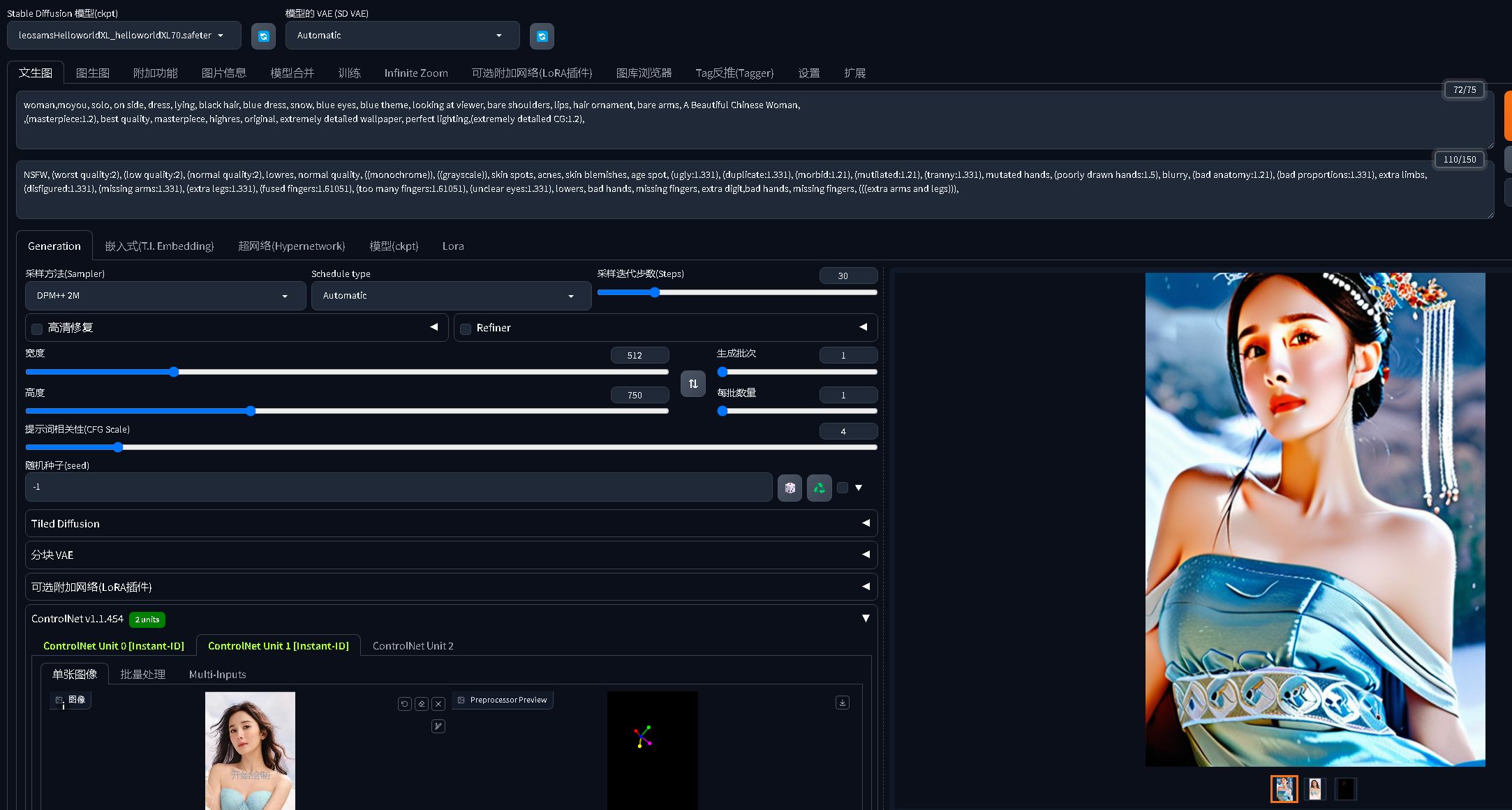This screenshot has width=1512, height=810.
Task: Switch to the Lora tab
Action: click(453, 246)
